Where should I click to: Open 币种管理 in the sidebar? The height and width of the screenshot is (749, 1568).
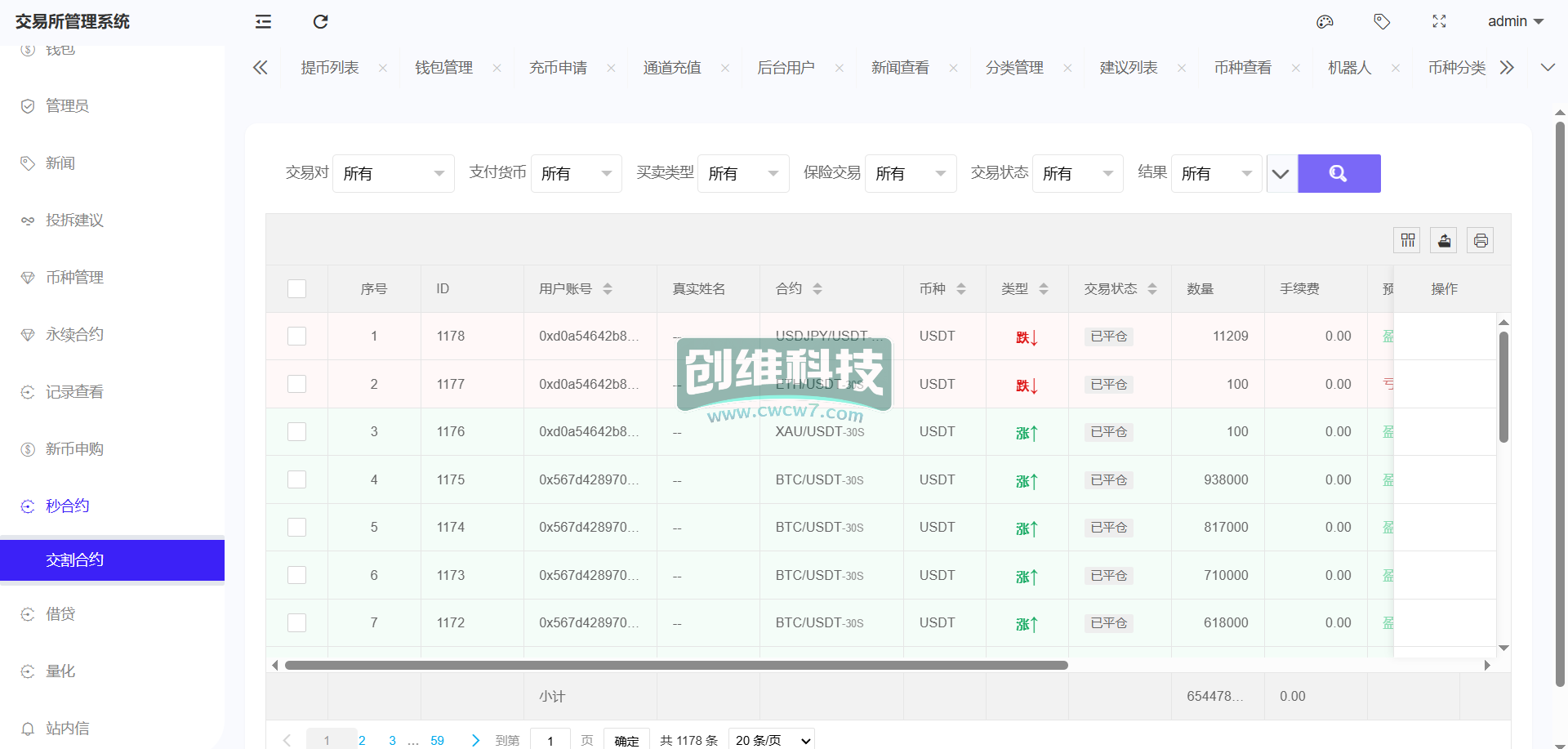click(74, 278)
